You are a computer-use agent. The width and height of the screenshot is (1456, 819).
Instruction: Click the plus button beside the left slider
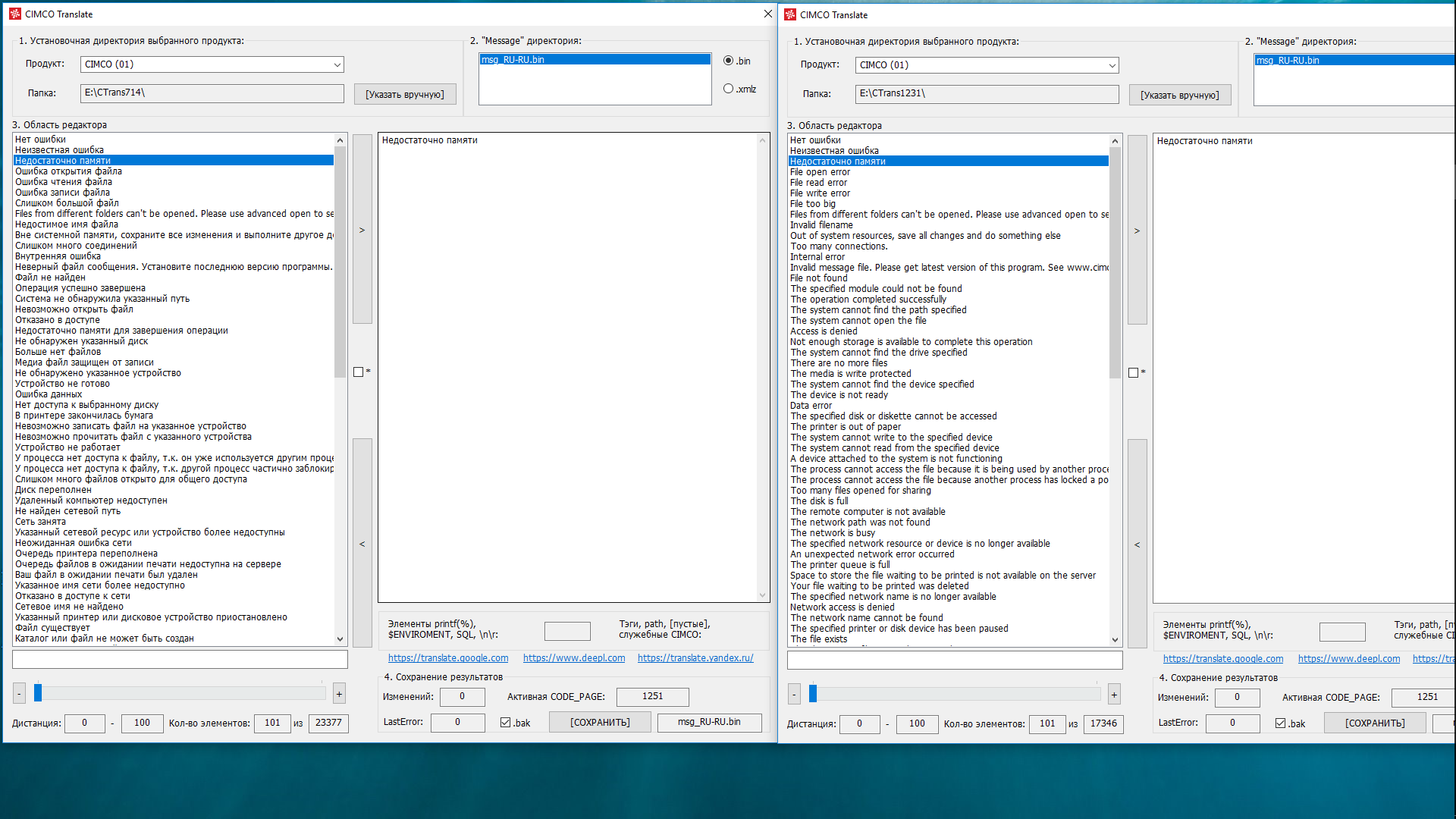(x=339, y=693)
